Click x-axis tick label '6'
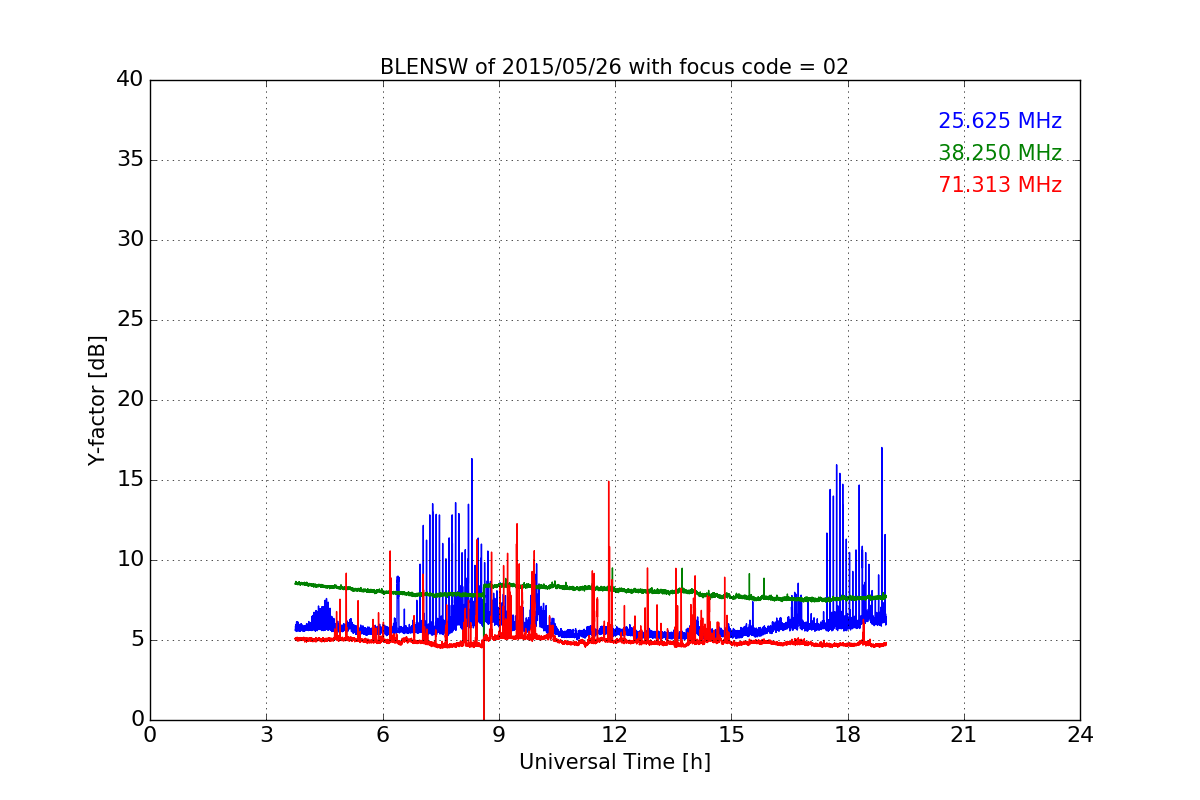The height and width of the screenshot is (800, 1200). [x=382, y=735]
